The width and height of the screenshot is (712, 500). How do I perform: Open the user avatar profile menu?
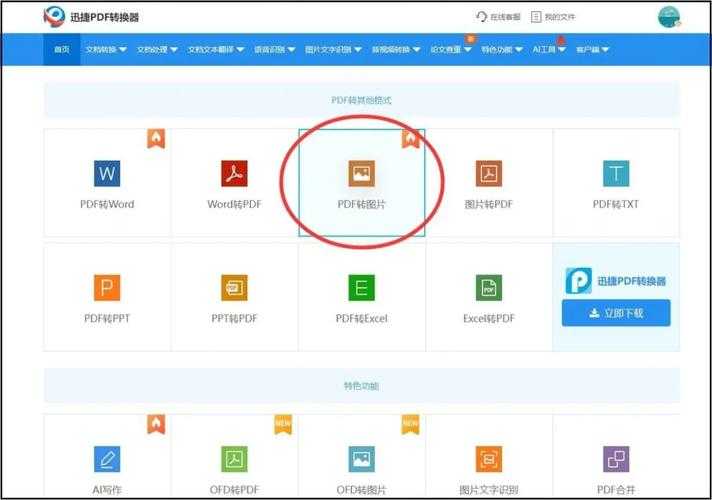point(669,17)
